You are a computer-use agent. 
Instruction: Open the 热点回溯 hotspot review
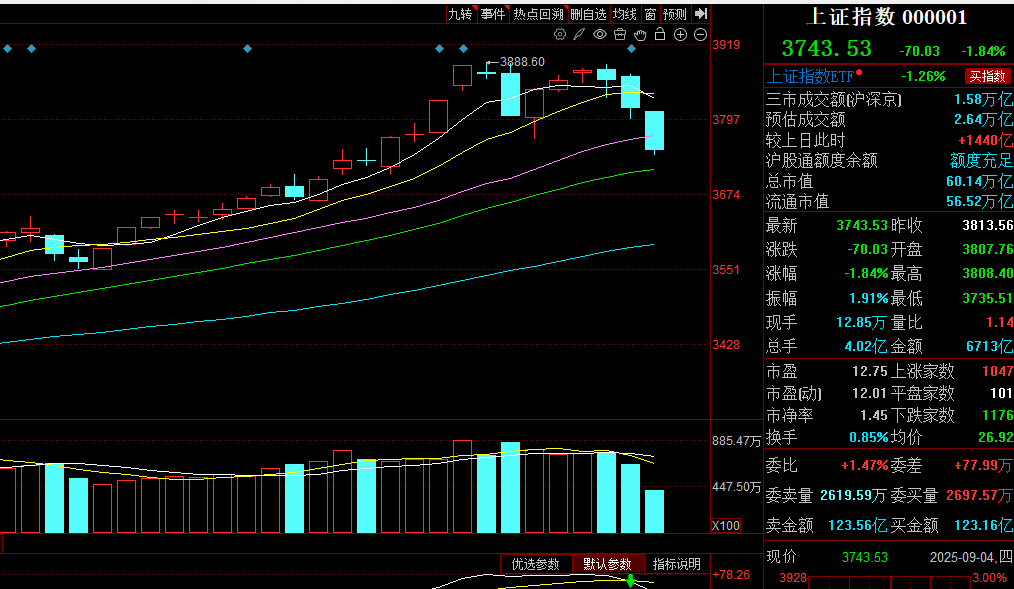coord(538,14)
